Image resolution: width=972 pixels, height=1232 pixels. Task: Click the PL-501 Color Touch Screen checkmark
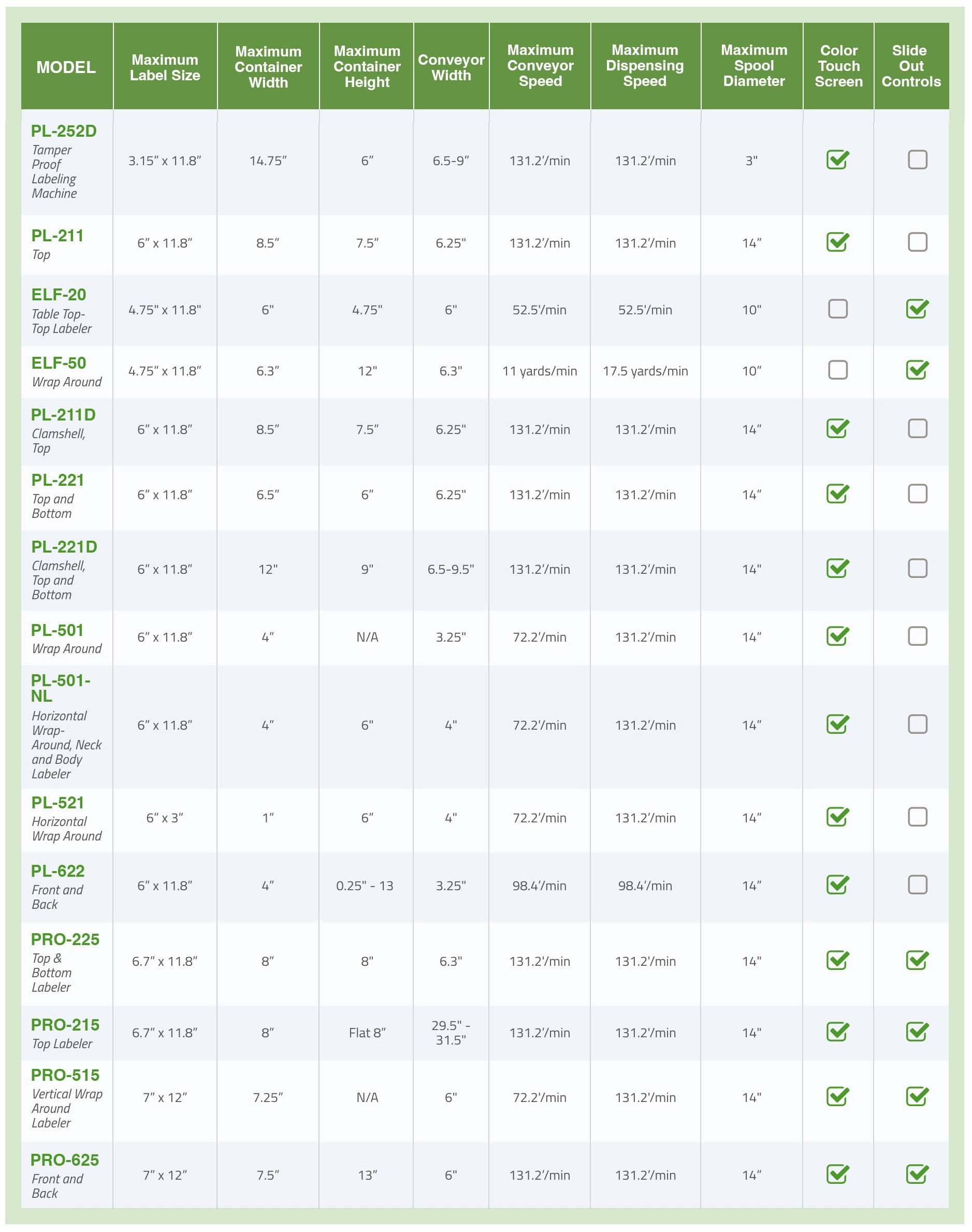click(x=837, y=636)
